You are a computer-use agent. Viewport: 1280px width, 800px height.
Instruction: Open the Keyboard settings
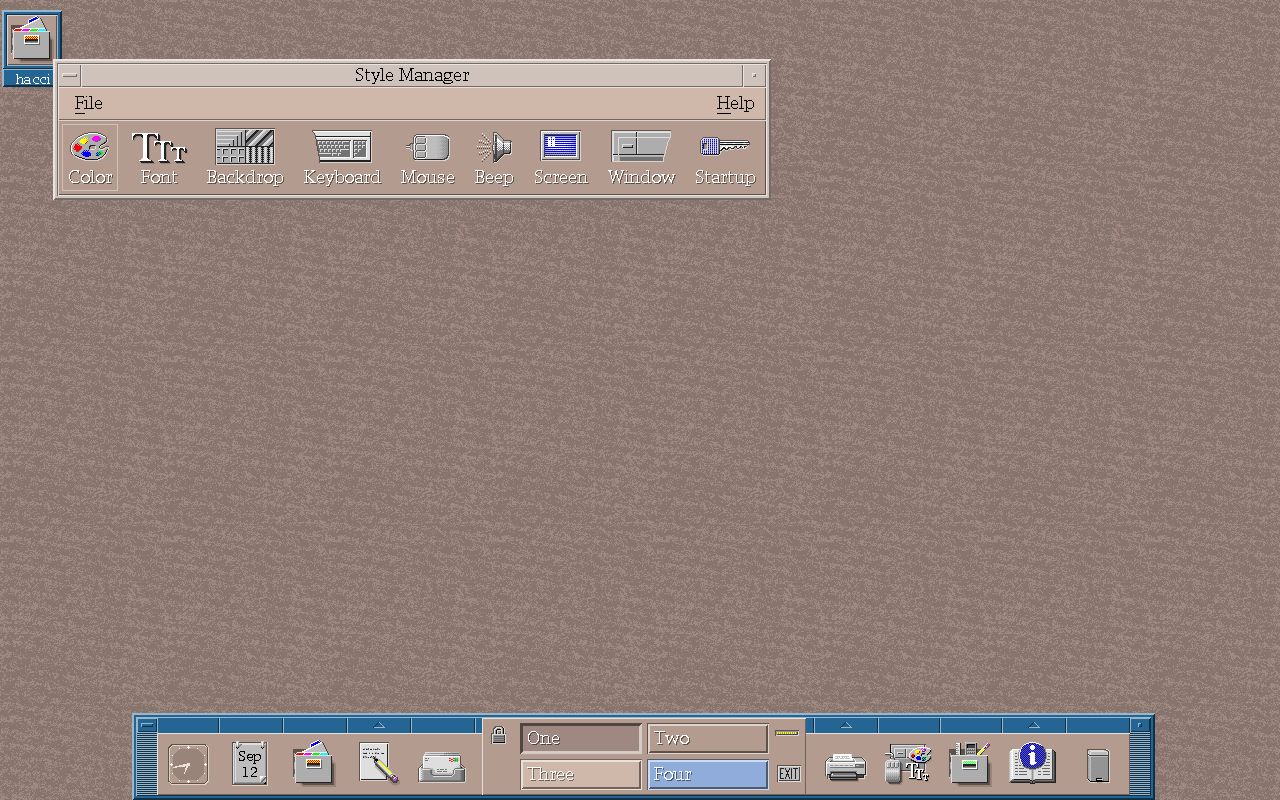(x=342, y=158)
